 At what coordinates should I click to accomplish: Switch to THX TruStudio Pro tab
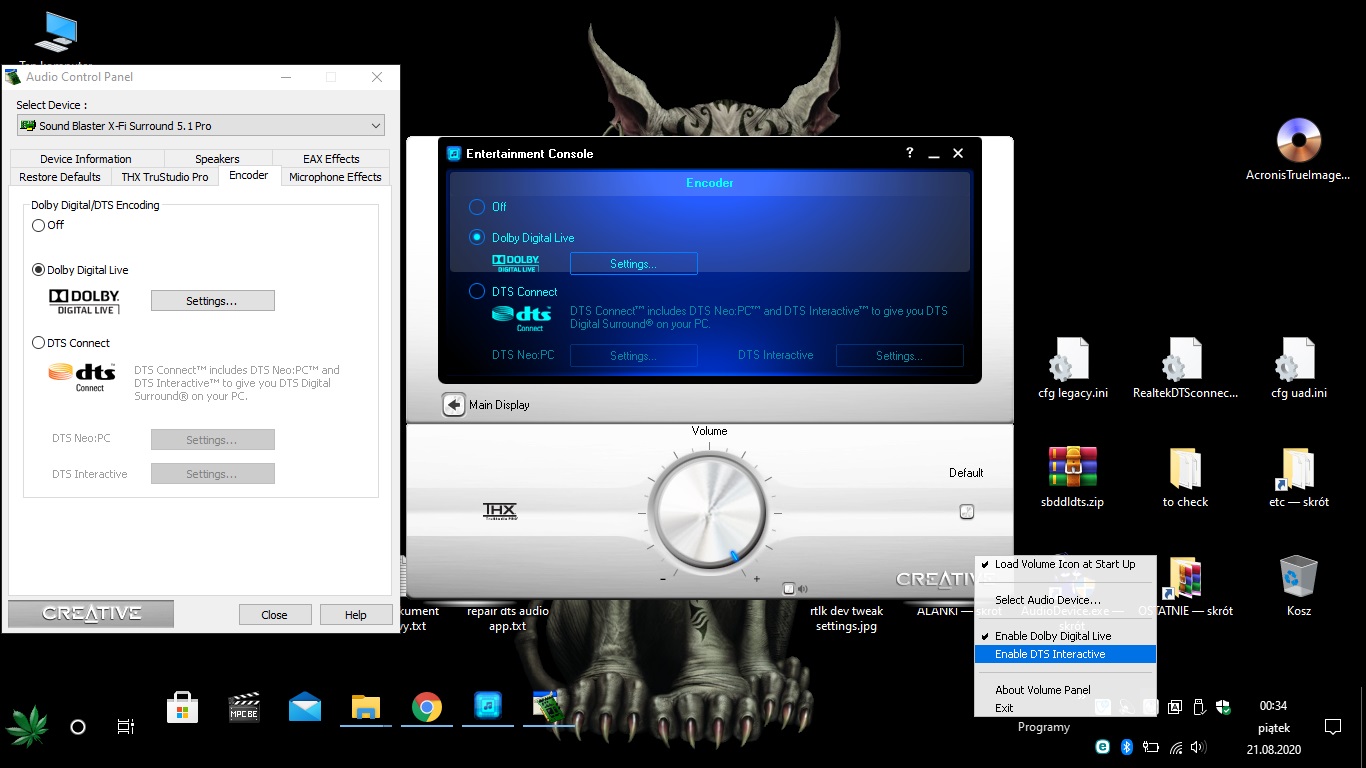pyautogui.click(x=165, y=177)
